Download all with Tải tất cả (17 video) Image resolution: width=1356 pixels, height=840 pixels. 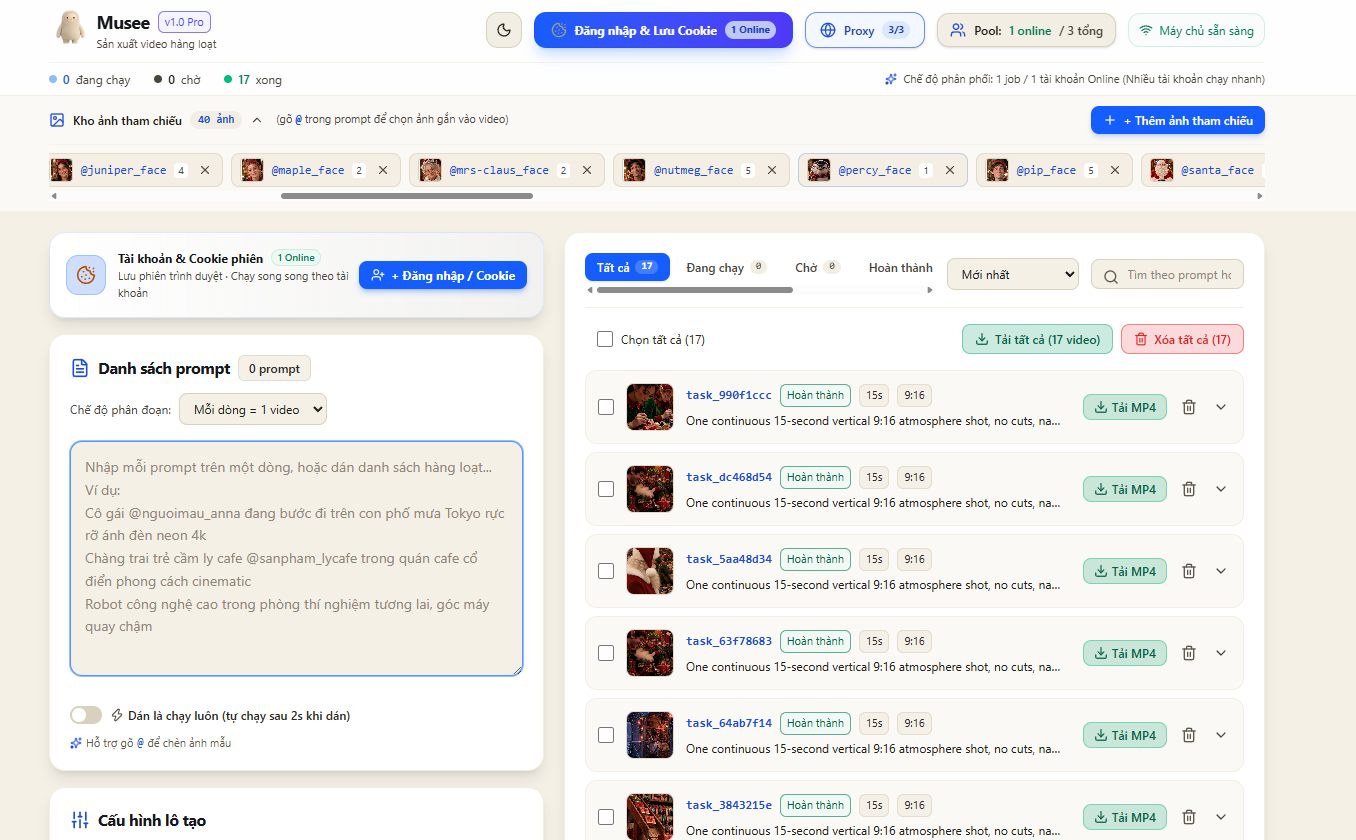(1037, 339)
